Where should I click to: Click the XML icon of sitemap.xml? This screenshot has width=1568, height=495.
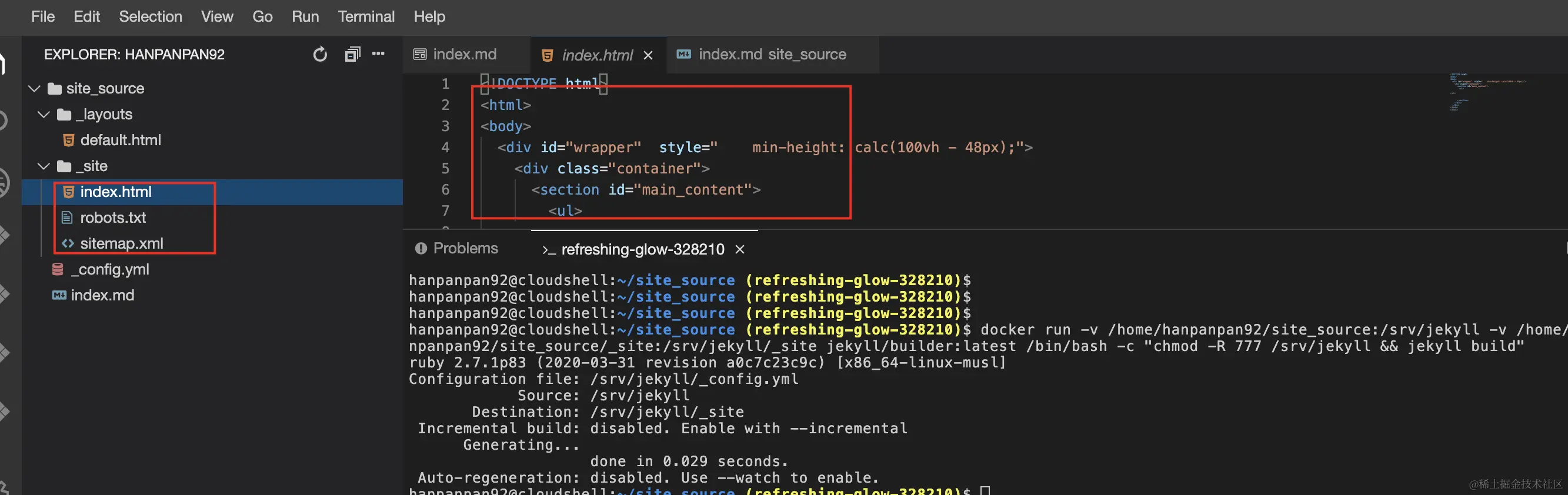[68, 244]
